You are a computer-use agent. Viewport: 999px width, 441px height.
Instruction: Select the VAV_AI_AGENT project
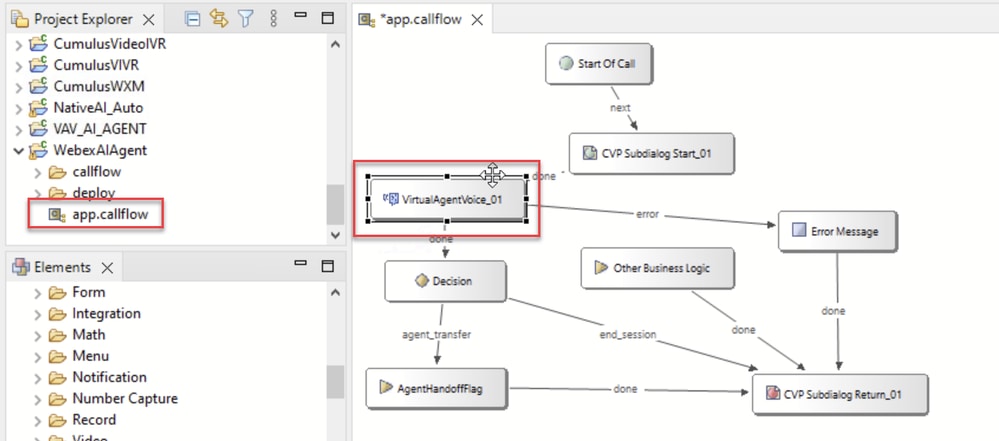pyautogui.click(x=100, y=129)
